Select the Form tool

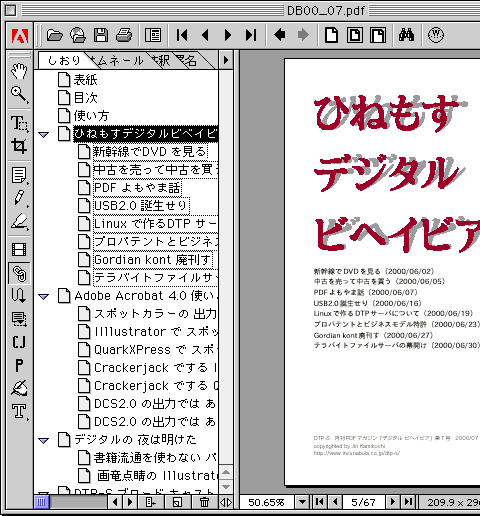[19, 319]
